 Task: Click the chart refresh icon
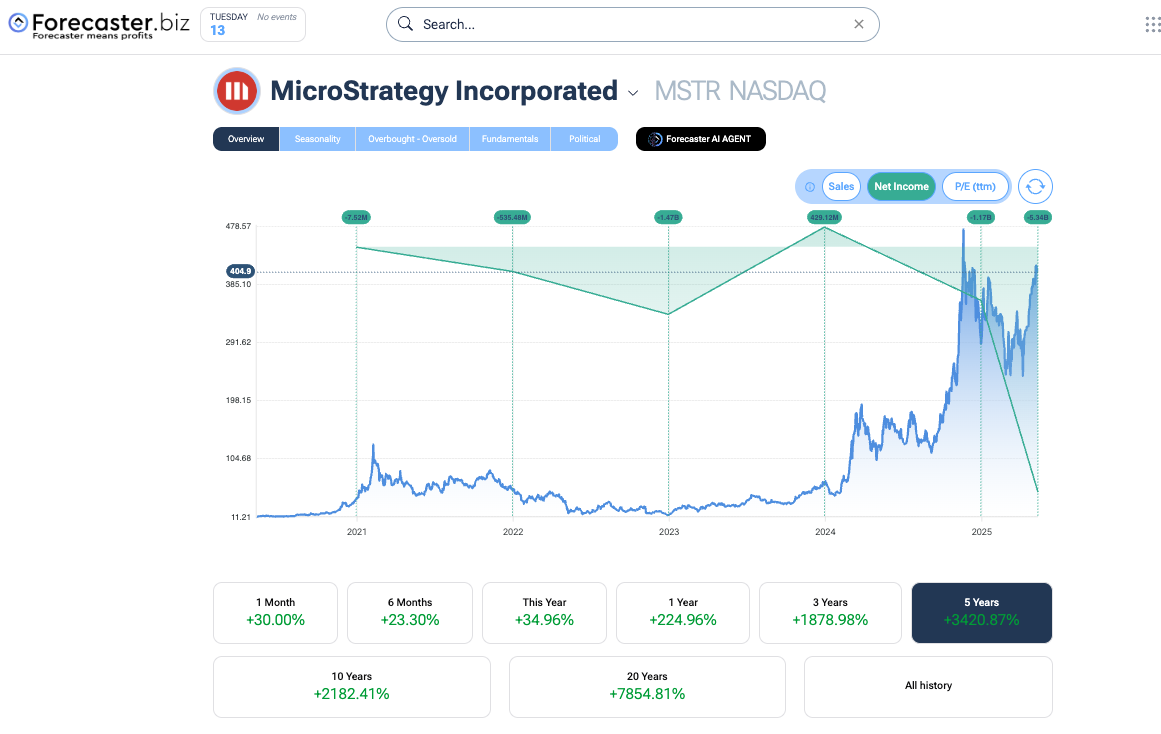(x=1035, y=186)
